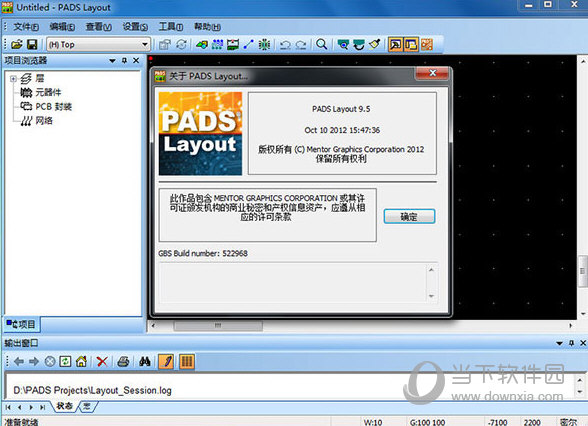This screenshot has height=426, width=588.
Task: Click the PADS Layout logo image
Action: click(x=200, y=134)
